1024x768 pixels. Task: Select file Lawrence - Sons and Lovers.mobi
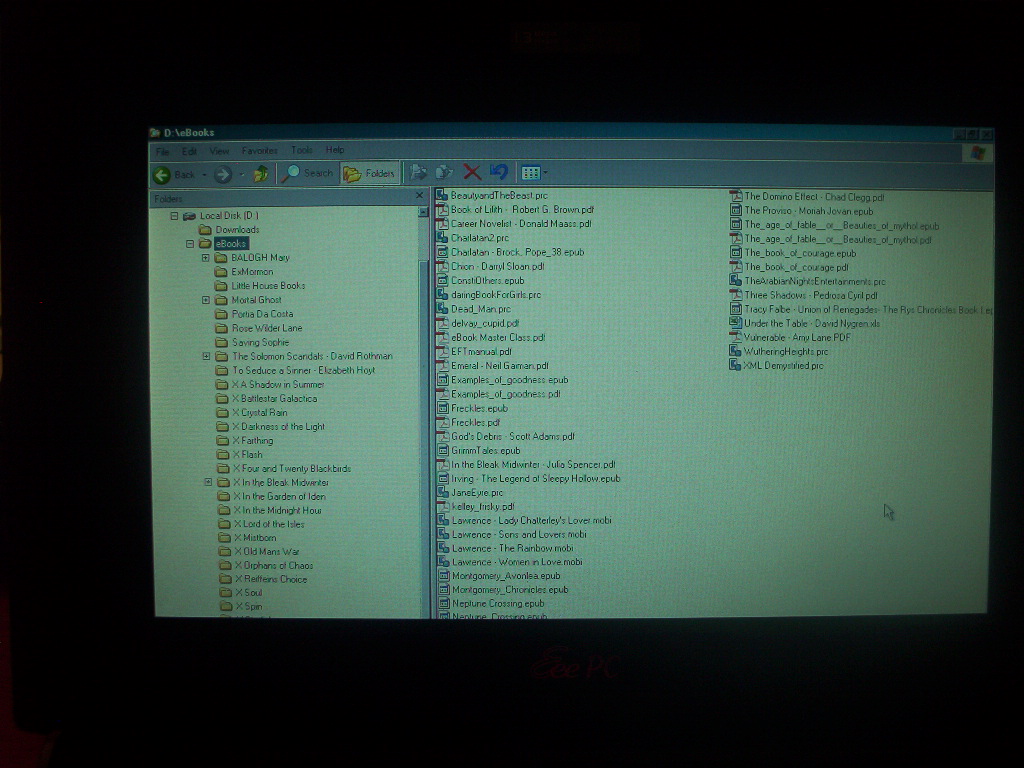519,534
